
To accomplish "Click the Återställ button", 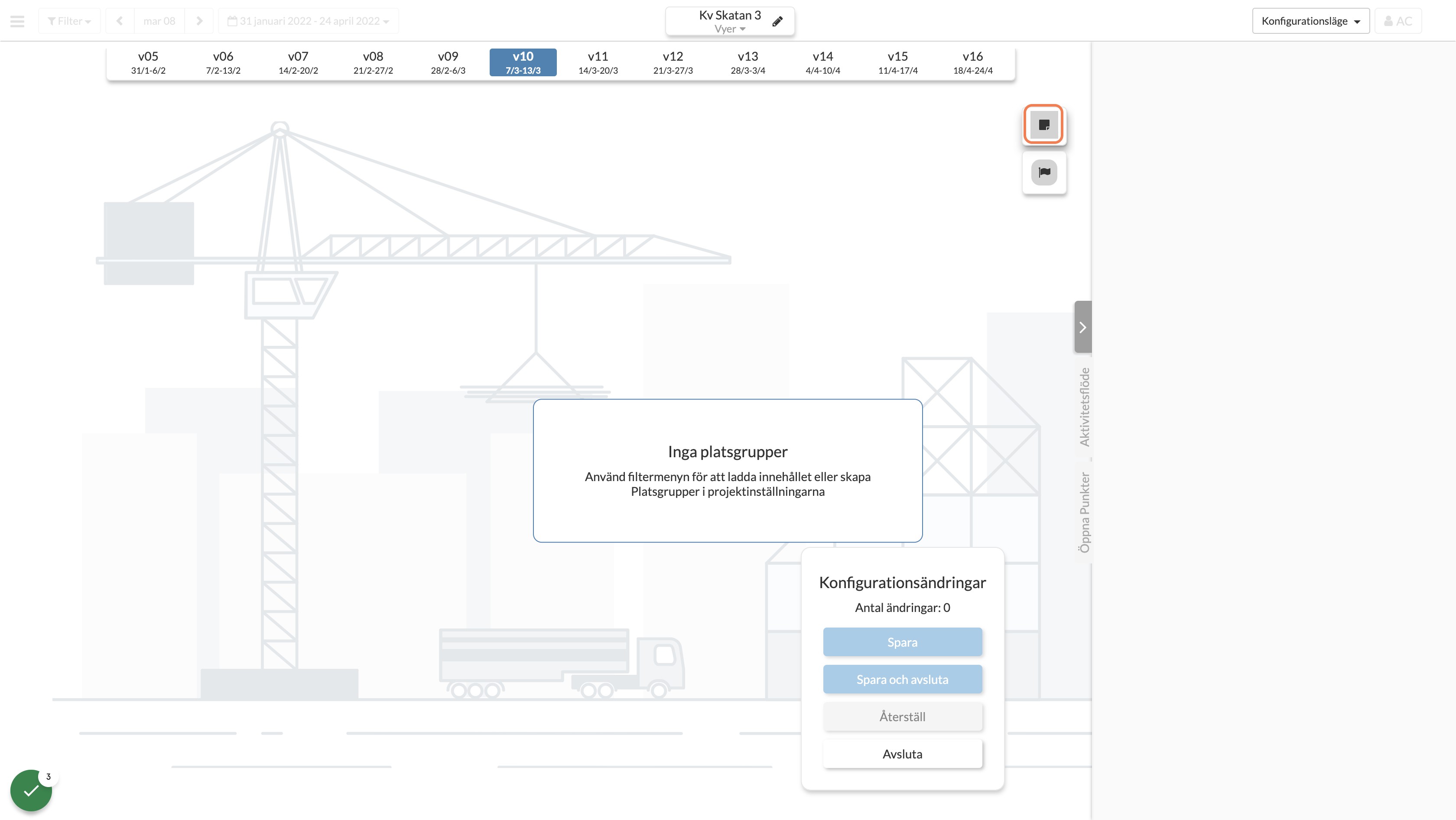I will pyautogui.click(x=903, y=716).
